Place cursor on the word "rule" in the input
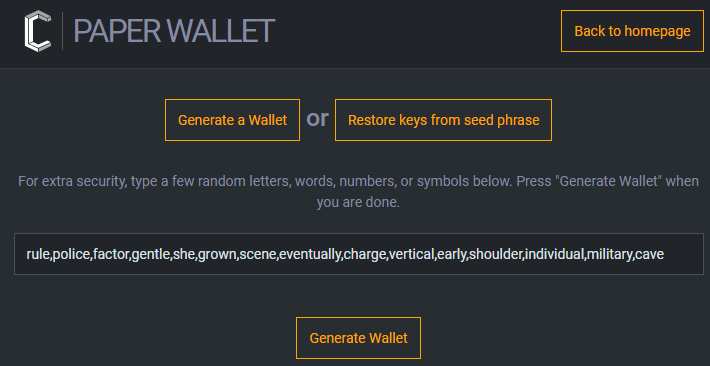The image size is (710, 366). click(38, 254)
